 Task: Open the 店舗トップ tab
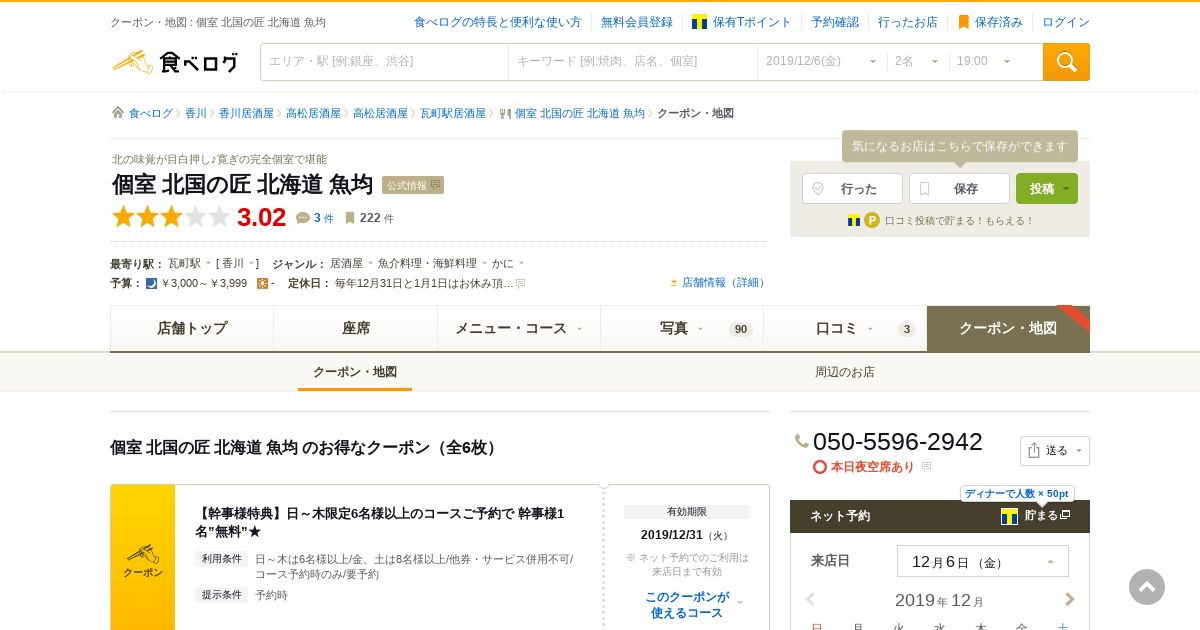point(192,328)
